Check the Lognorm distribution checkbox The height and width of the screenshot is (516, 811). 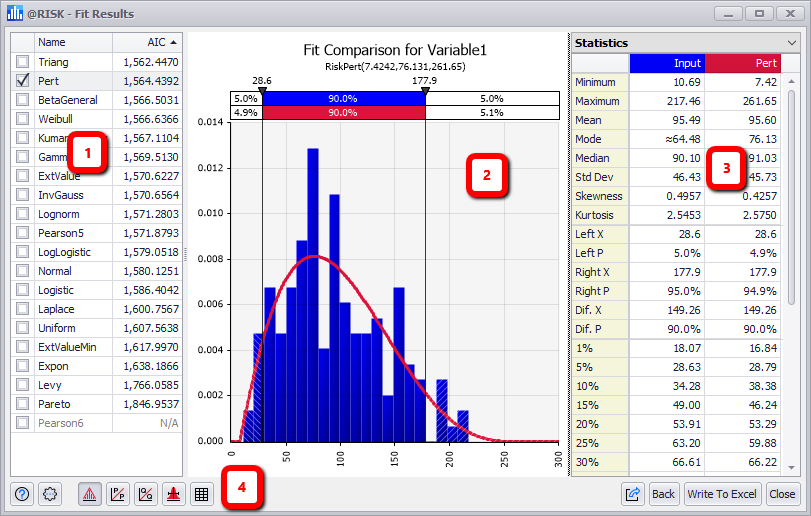click(22, 214)
